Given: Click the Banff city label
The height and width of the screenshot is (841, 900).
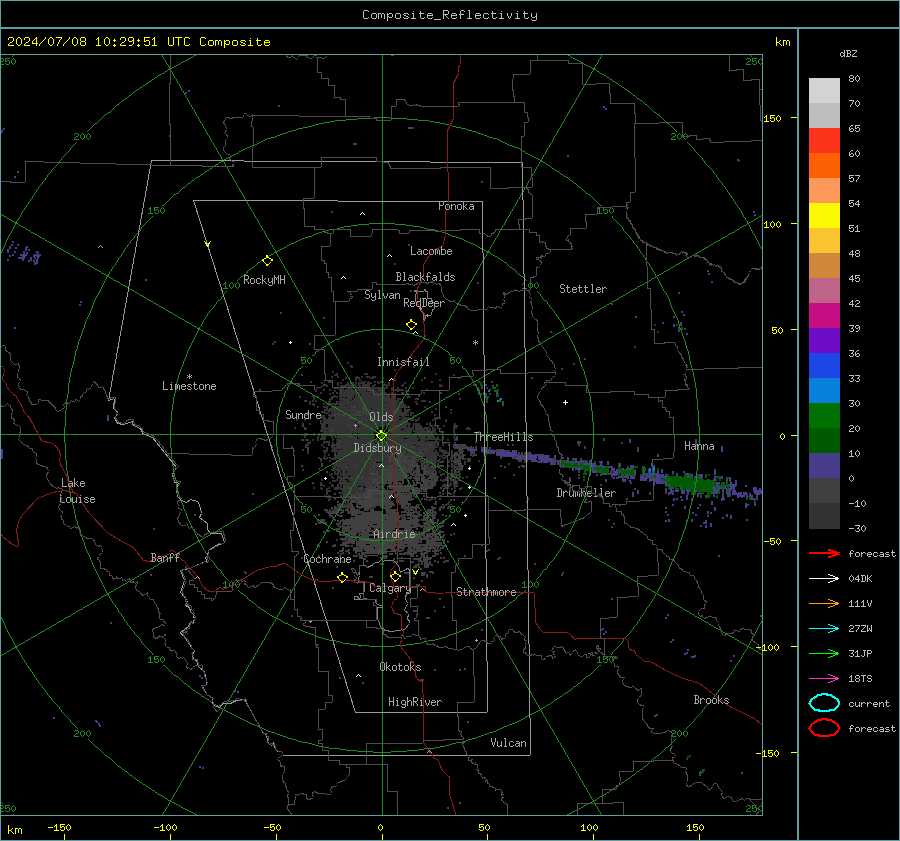Looking at the screenshot, I should [x=165, y=558].
